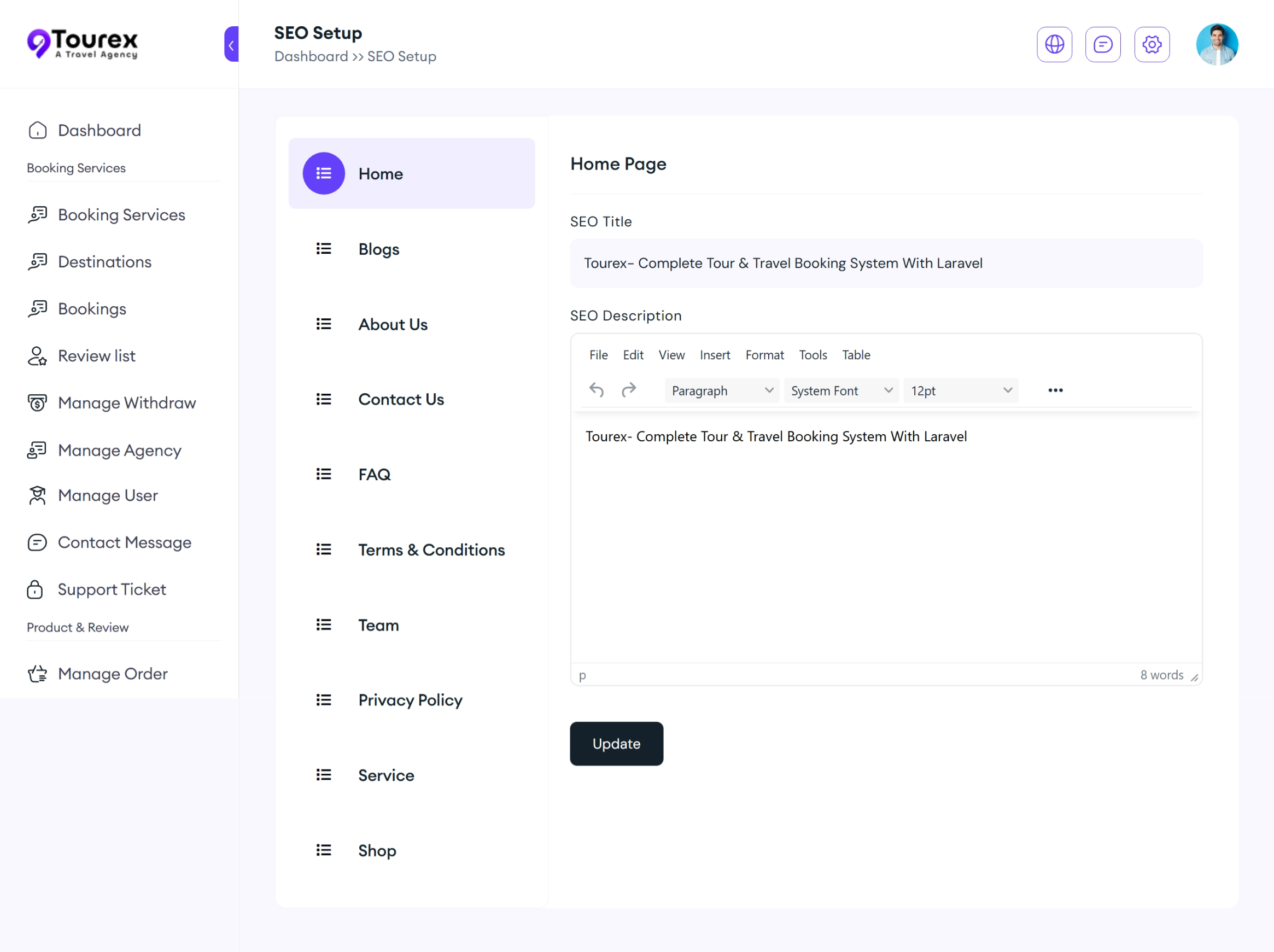Screen dimensions: 1274x952
Task: Open the System Font dropdown
Action: [841, 390]
